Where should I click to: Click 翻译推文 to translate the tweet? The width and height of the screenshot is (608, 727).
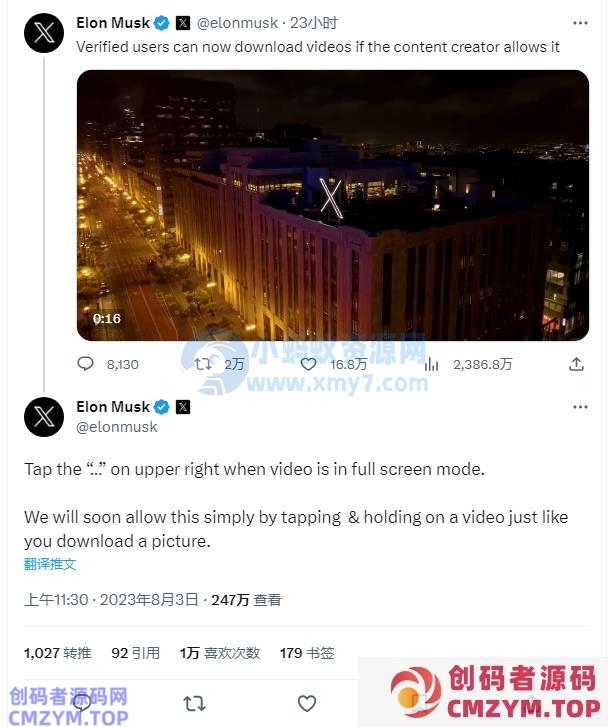point(50,564)
